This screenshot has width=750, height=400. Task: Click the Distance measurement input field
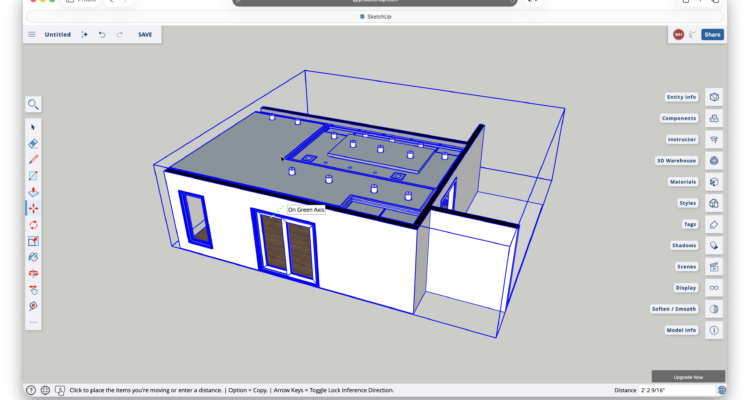pyautogui.click(x=677, y=390)
